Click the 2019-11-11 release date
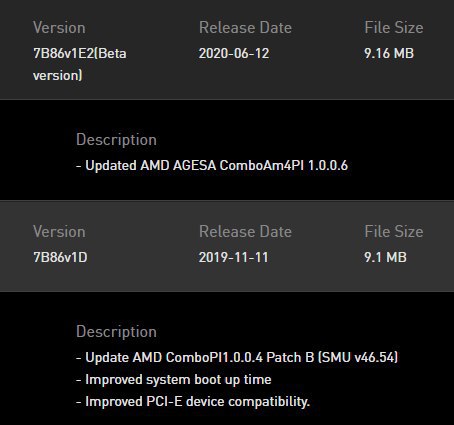 [x=233, y=257]
